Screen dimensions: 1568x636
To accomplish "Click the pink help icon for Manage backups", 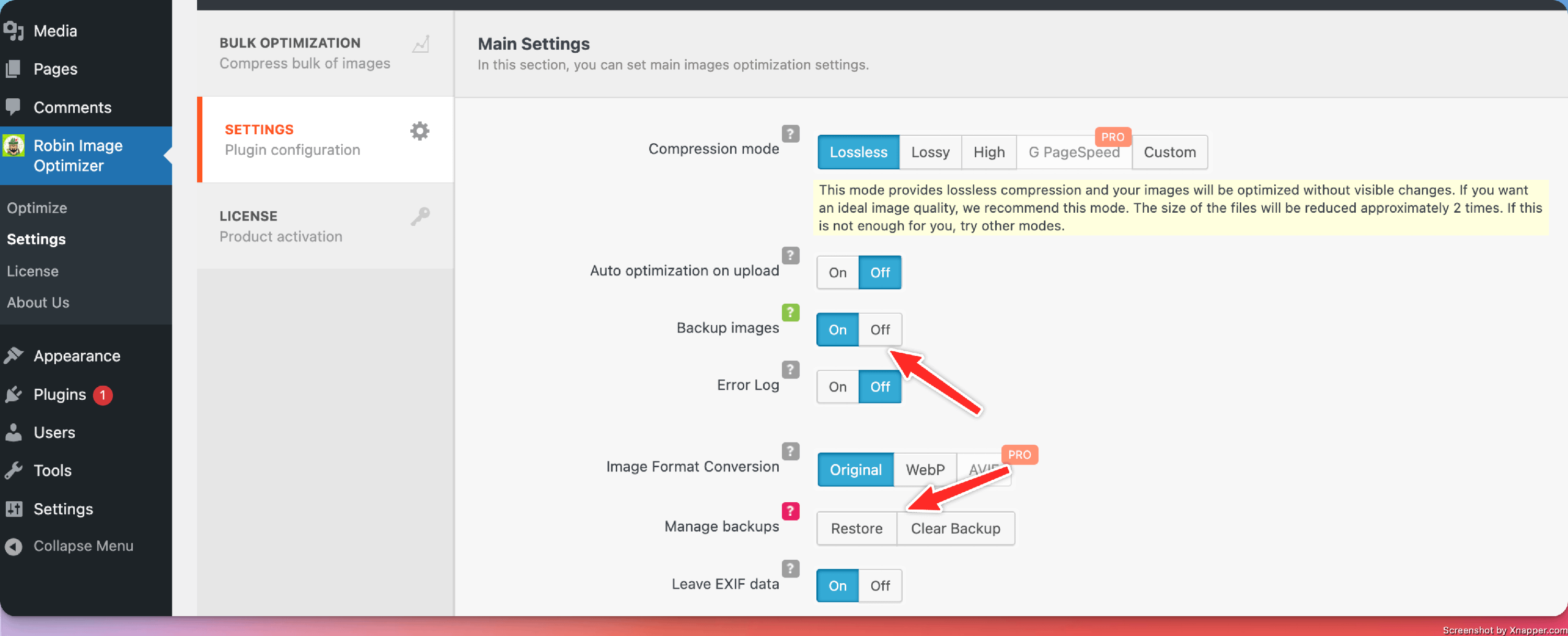I will [790, 511].
